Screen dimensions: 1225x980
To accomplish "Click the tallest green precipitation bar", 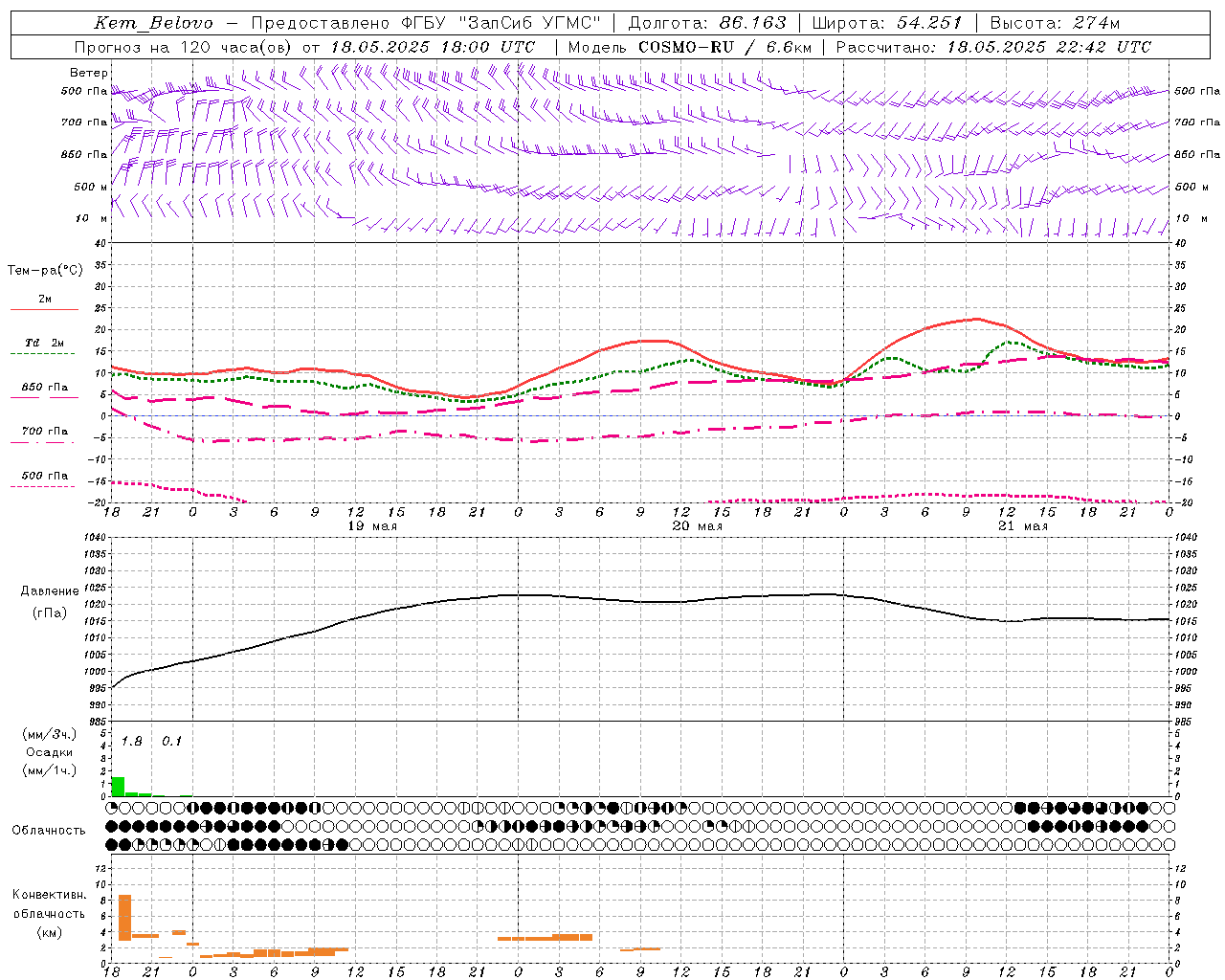I will tap(119, 787).
